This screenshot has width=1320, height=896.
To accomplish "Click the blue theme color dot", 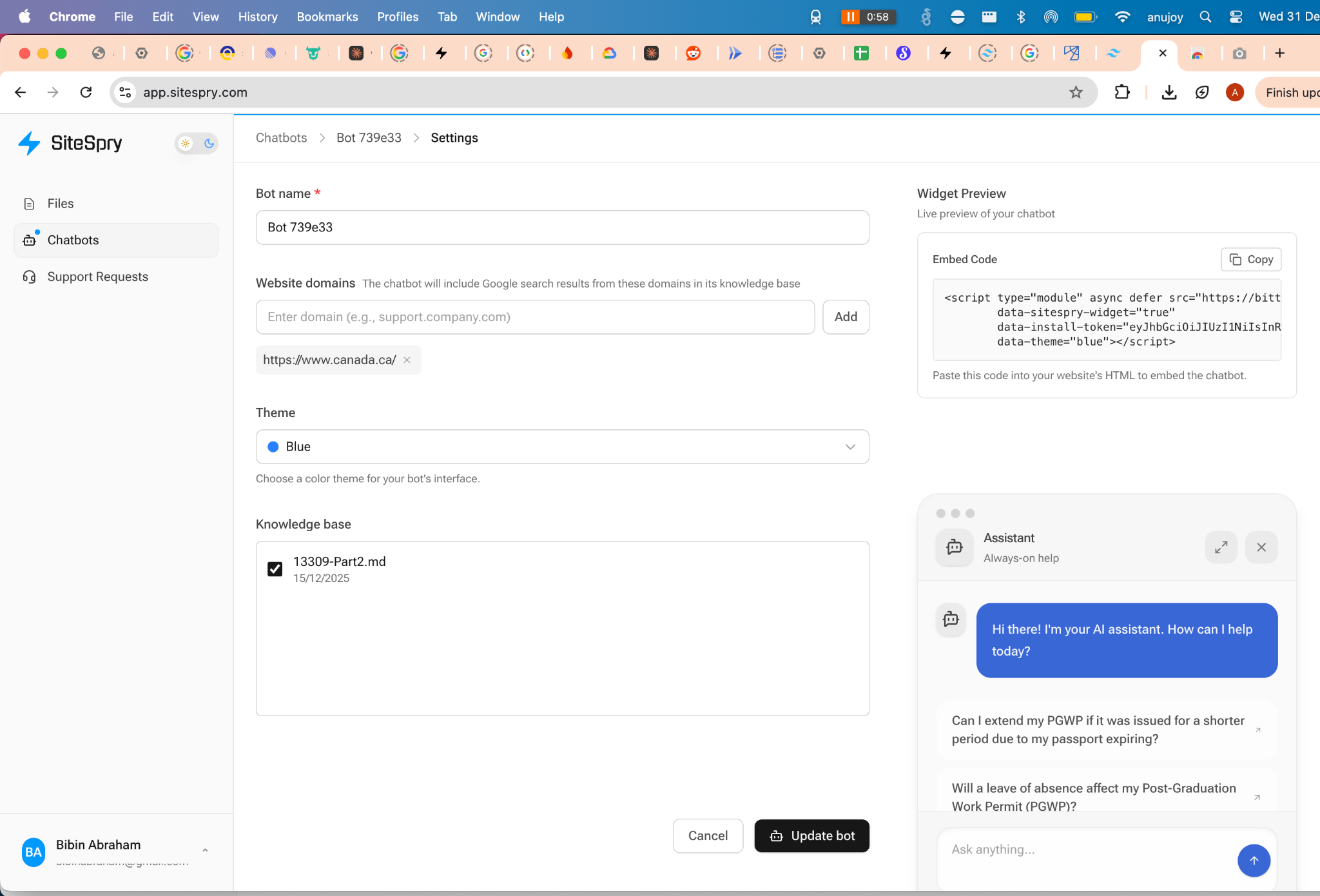I will pos(273,446).
